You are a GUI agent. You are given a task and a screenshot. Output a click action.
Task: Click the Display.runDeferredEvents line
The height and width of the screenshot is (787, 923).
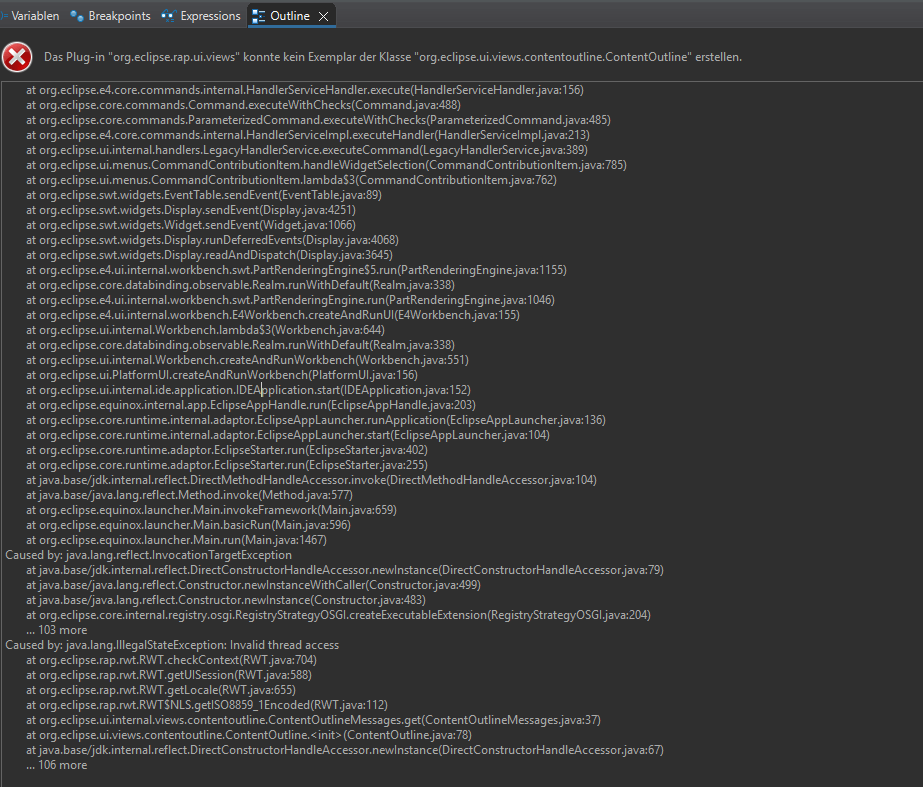(x=213, y=240)
